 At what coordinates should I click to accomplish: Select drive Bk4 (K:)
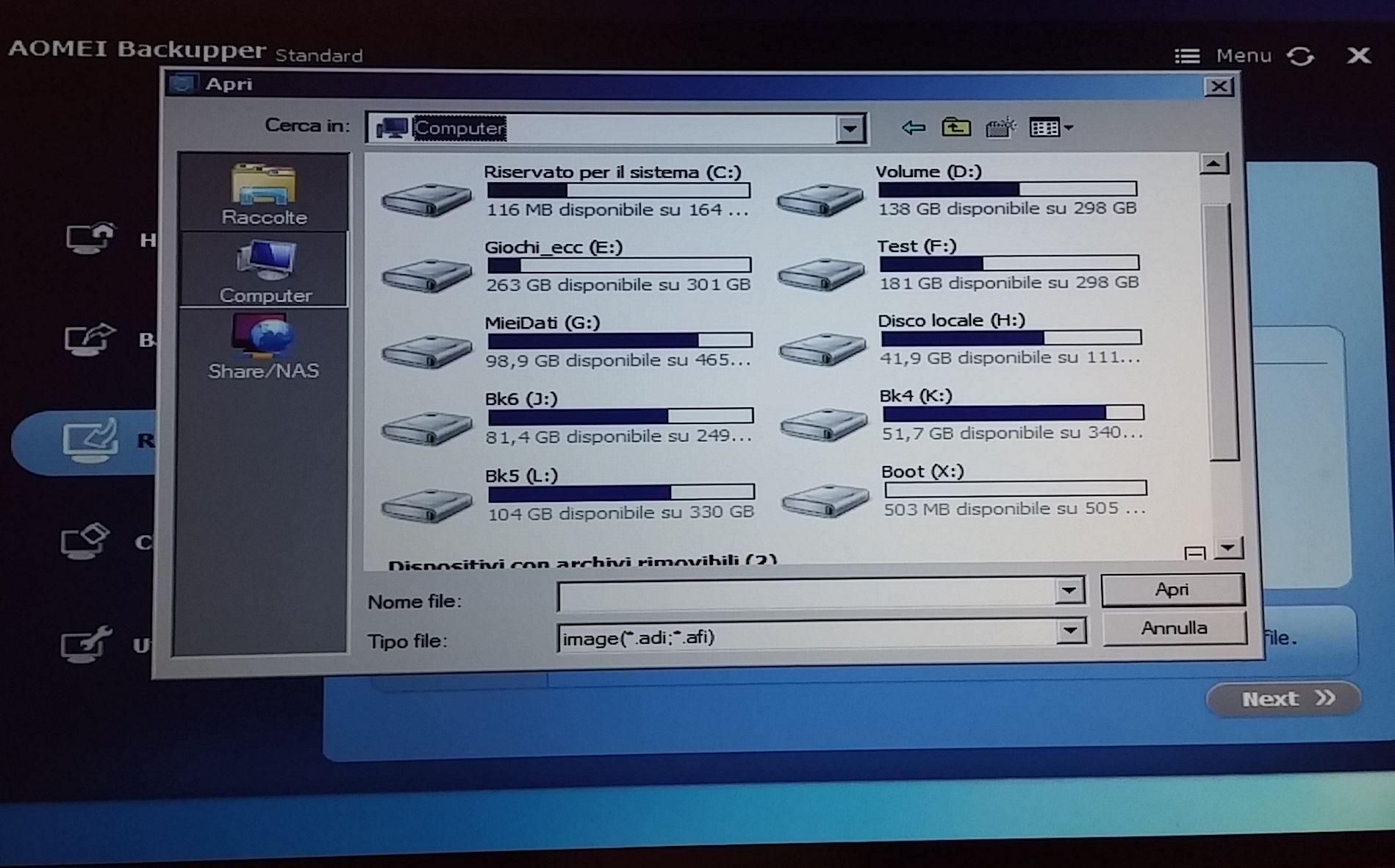962,415
